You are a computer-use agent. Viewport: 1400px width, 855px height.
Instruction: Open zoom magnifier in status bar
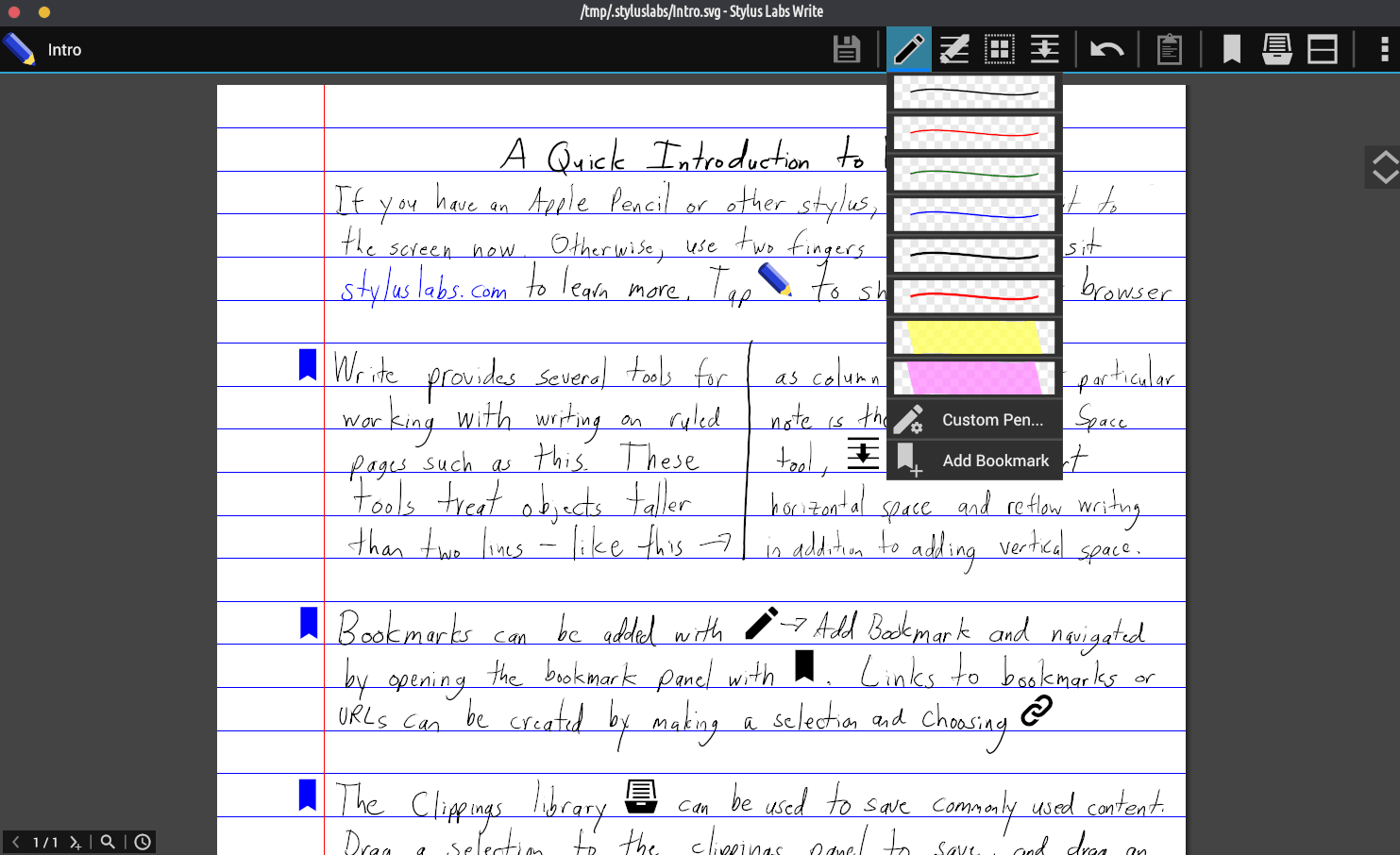click(x=108, y=842)
